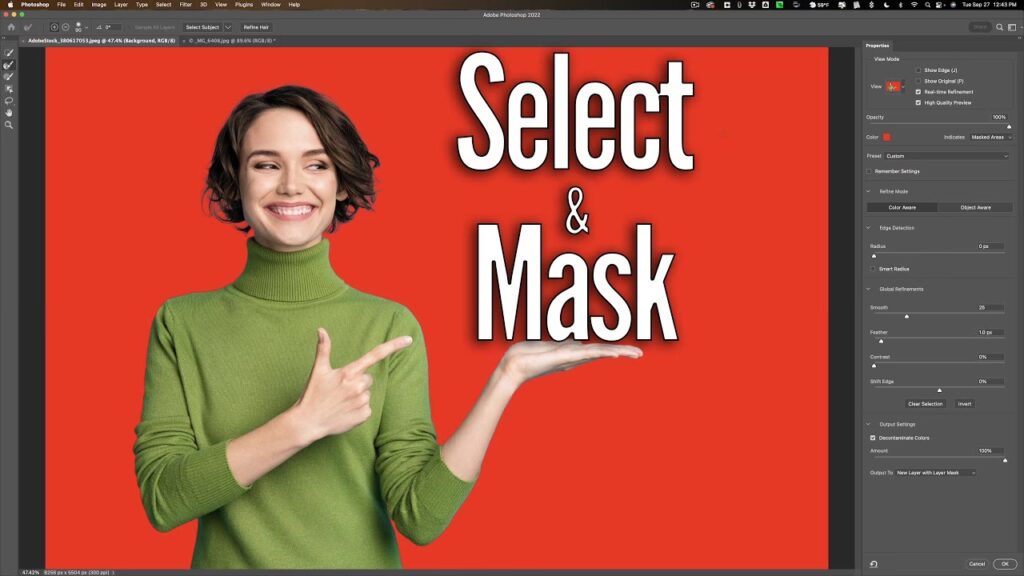Pick the Lasso tool
This screenshot has height=576, width=1024.
(9, 101)
